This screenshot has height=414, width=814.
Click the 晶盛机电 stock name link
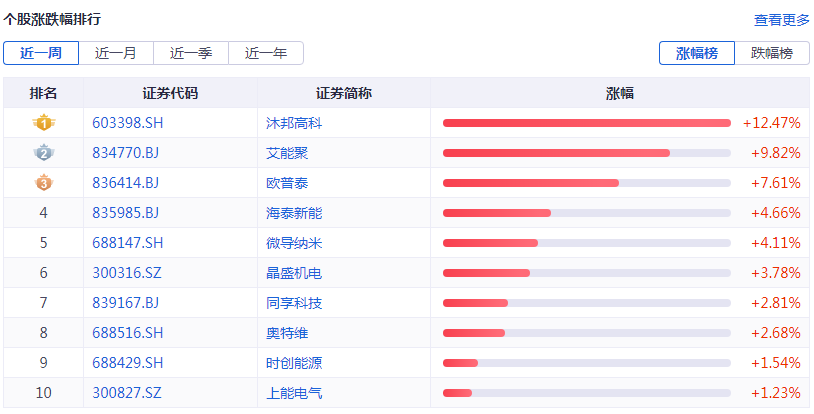click(294, 273)
